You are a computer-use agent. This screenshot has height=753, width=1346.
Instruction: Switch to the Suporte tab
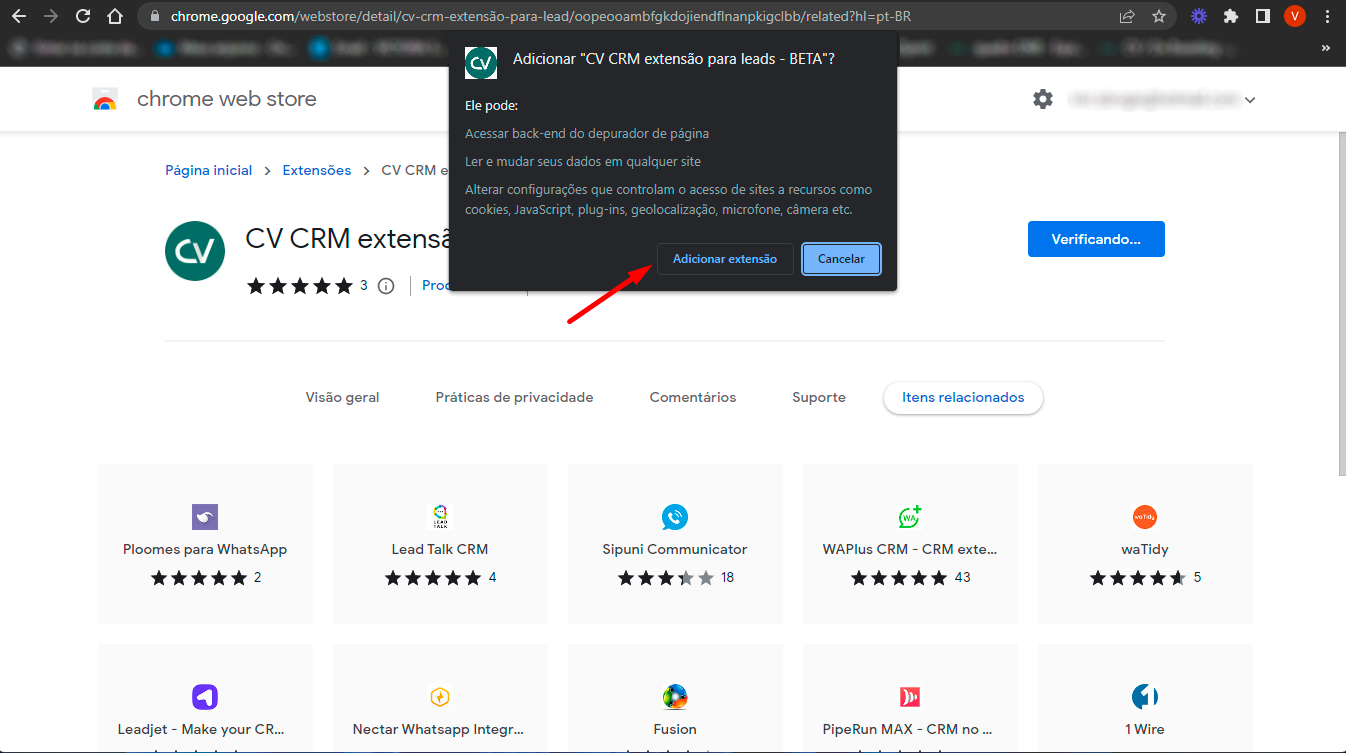tap(819, 397)
